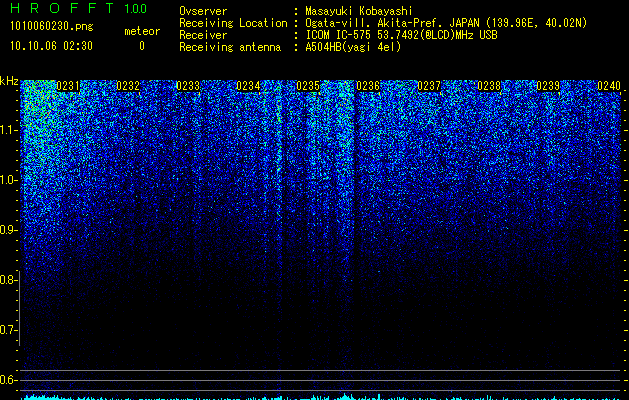Screen dimensions: 629x400
Task: Click the 0231 time marker
Action: 68,86
